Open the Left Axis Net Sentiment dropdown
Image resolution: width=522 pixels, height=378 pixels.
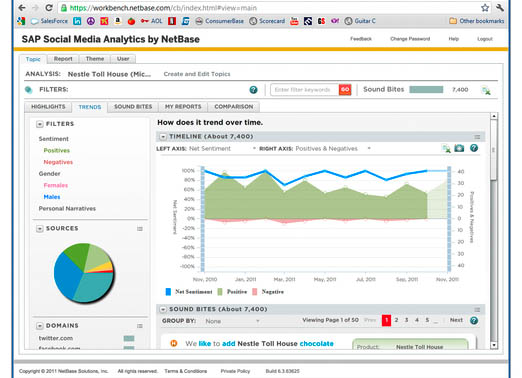(x=222, y=149)
